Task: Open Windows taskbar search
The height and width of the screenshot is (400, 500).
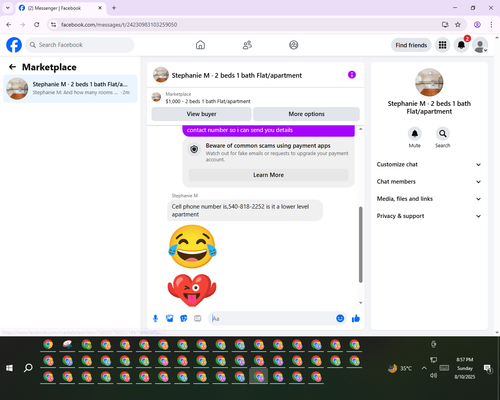Action: pyautogui.click(x=28, y=368)
